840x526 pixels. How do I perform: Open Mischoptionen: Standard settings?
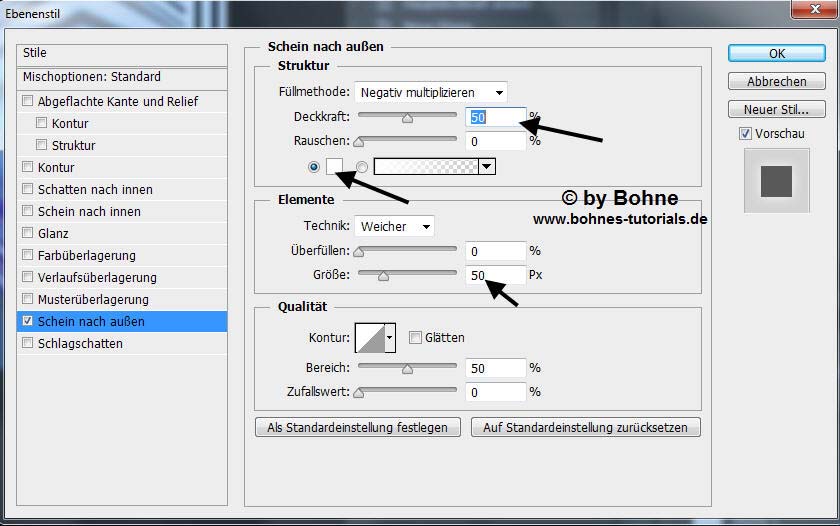[x=92, y=77]
